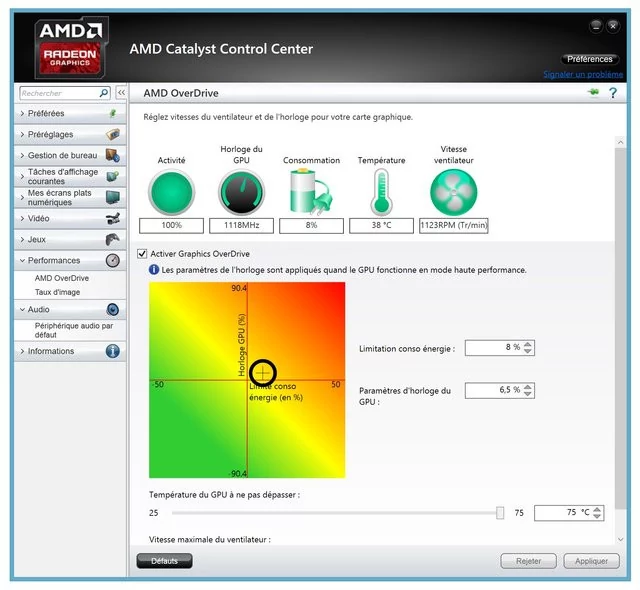Click the crosshair marker on OverDrive graph

[263, 373]
